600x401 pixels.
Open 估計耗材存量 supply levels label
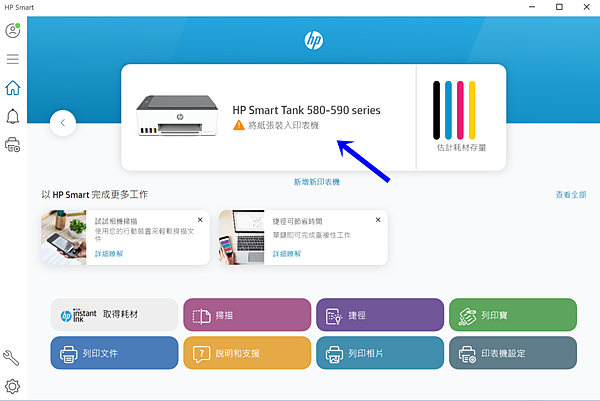[461, 147]
